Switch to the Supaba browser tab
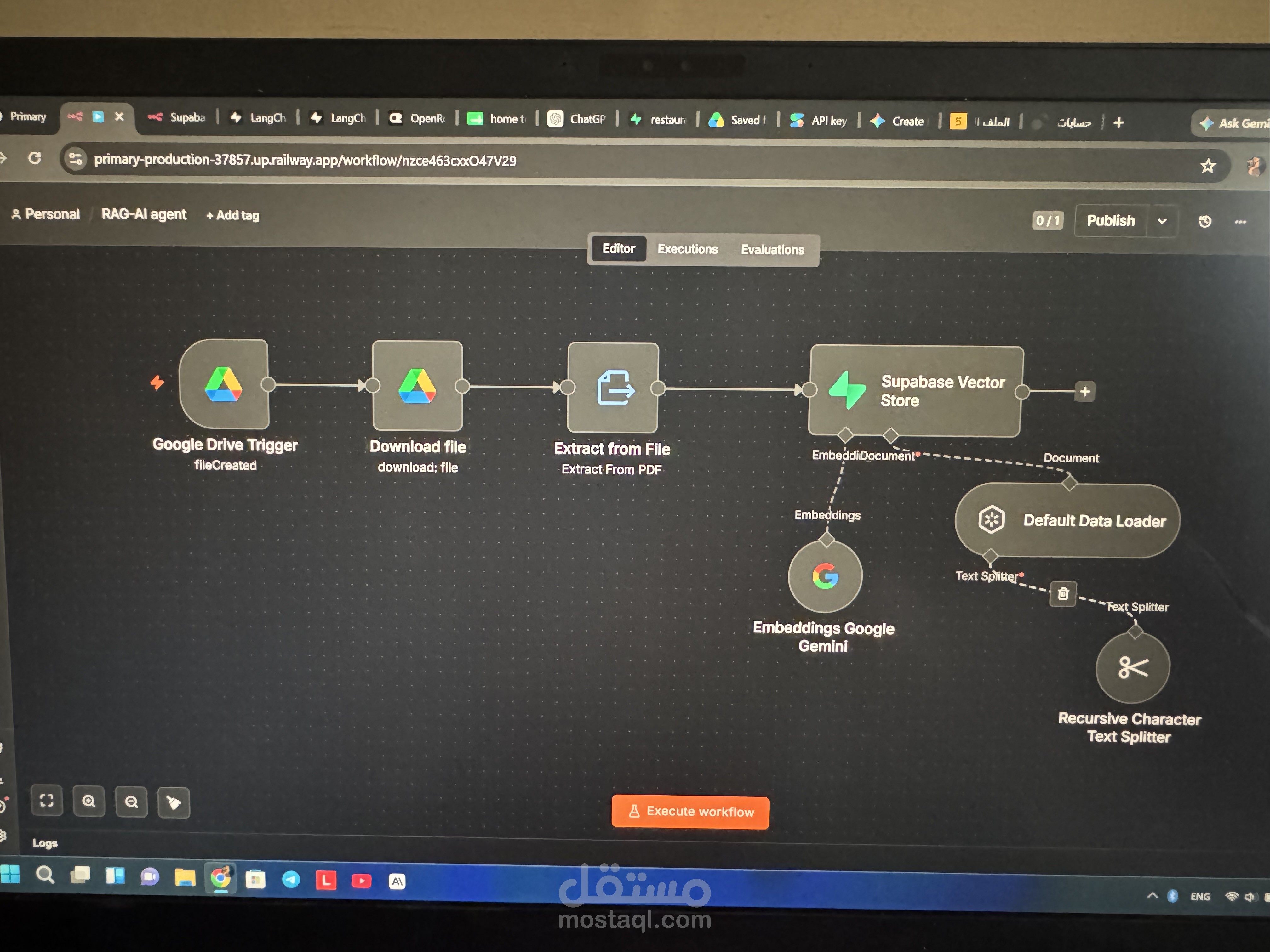Image resolution: width=1270 pixels, height=952 pixels. 176,117
